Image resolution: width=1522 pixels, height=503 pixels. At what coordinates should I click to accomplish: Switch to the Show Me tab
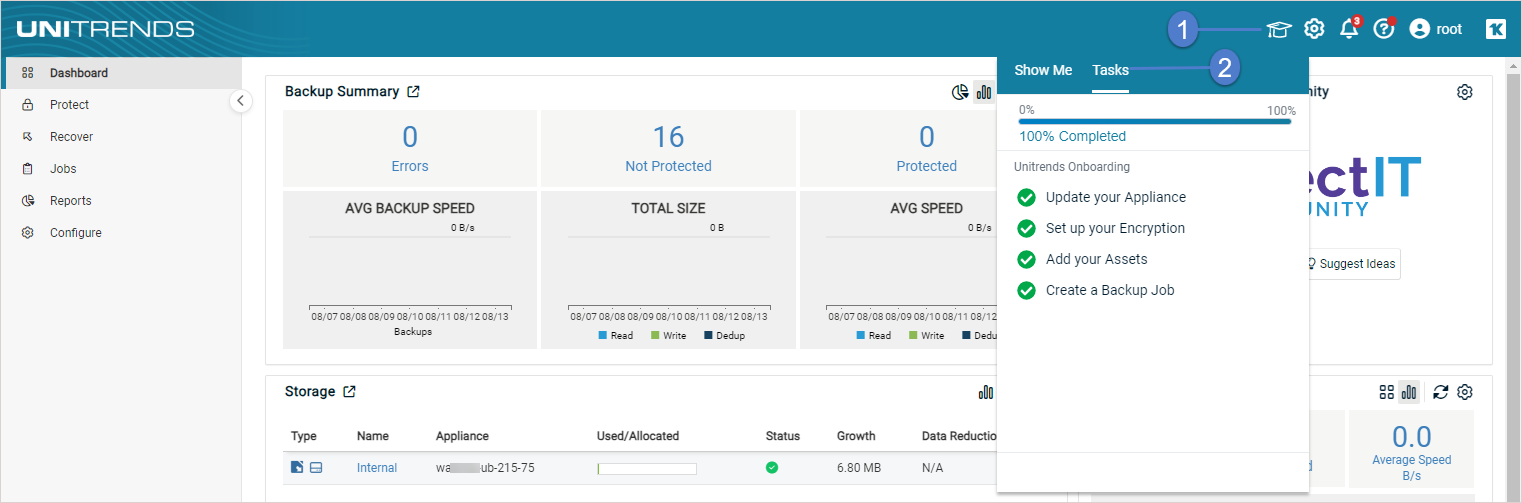pos(1043,70)
